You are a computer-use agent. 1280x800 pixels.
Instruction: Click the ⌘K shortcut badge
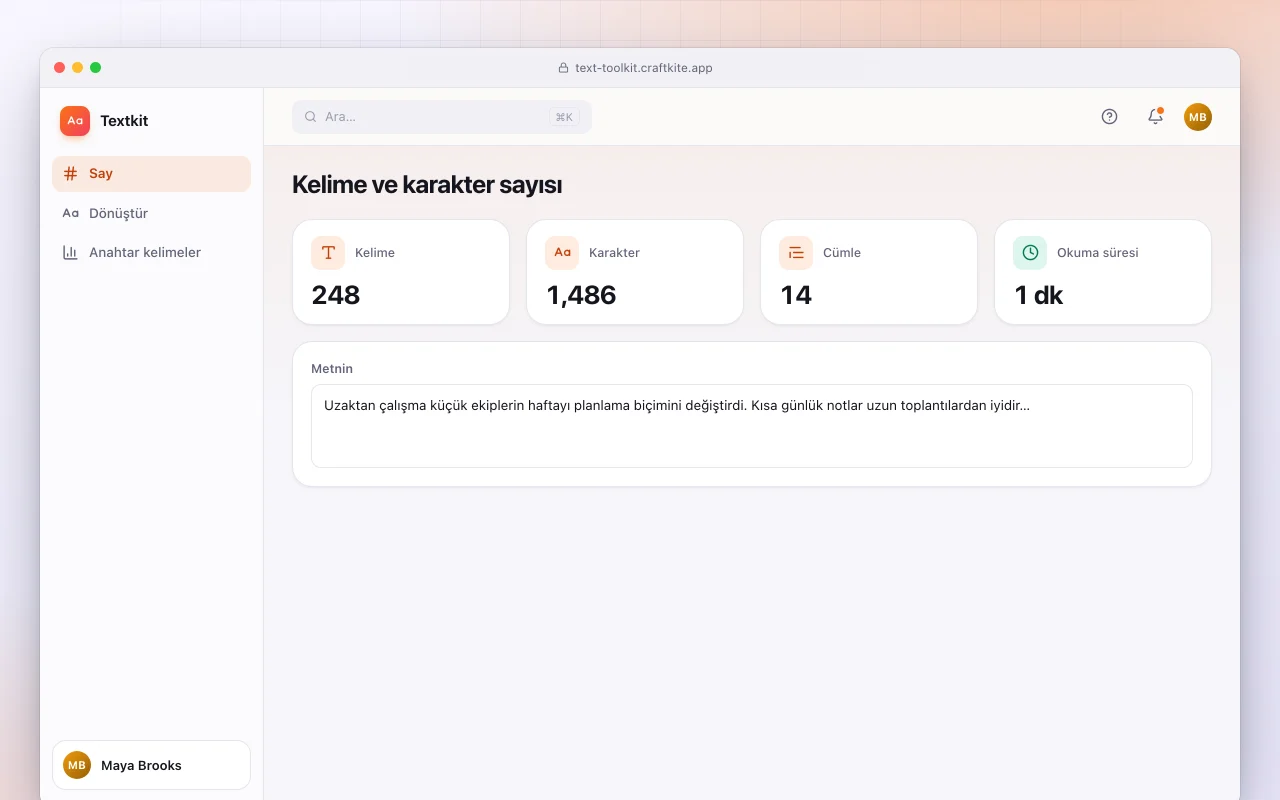coord(564,117)
